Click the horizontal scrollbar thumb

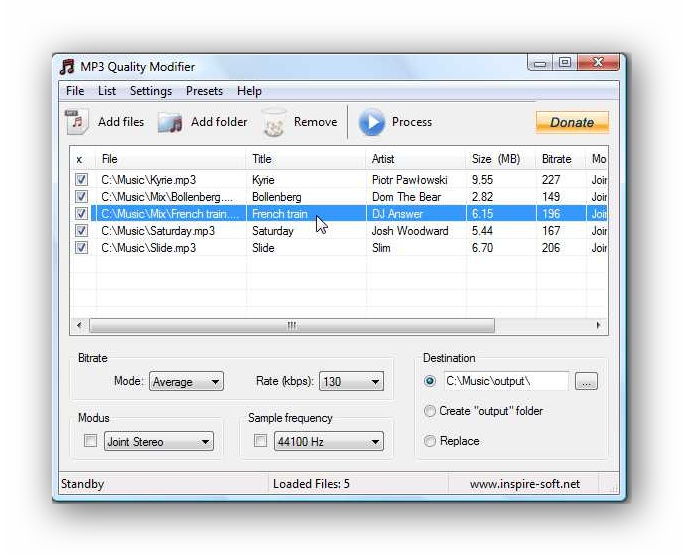[x=292, y=325]
